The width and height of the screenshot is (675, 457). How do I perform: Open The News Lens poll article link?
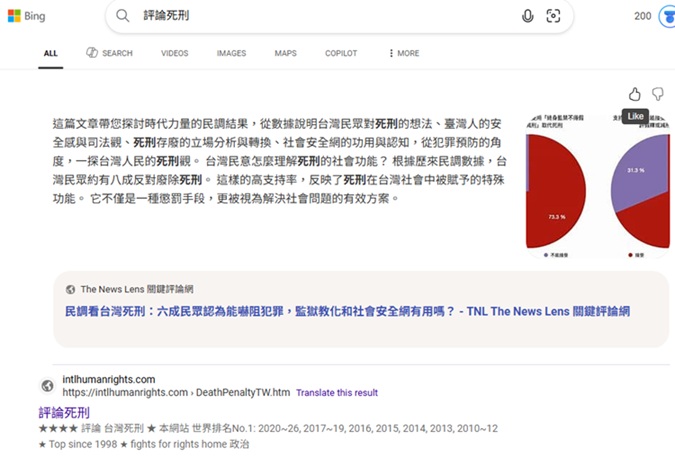pos(347,312)
